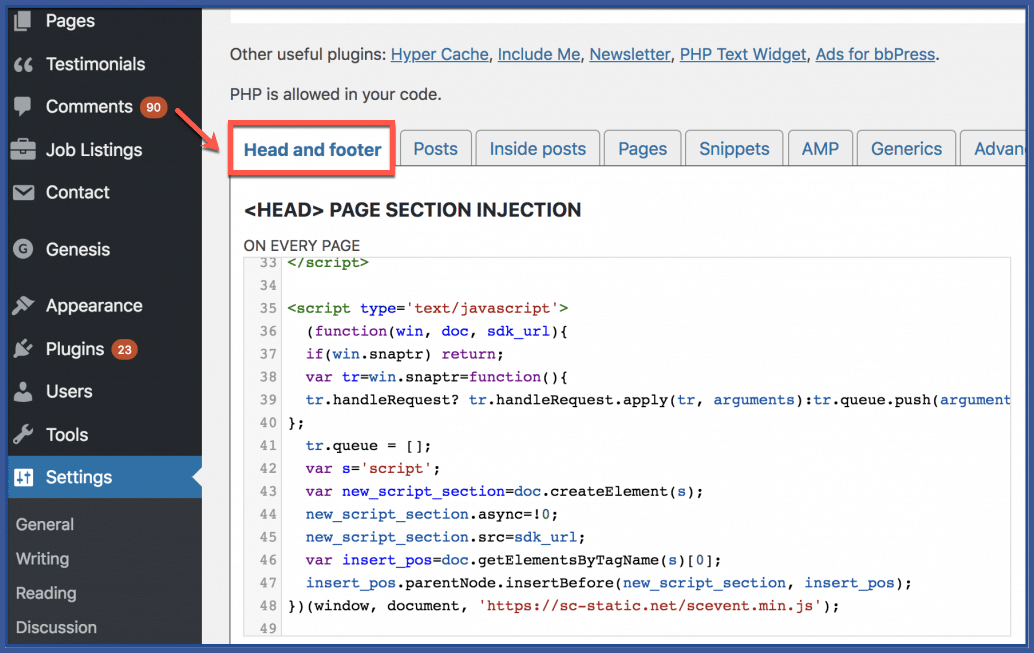Click code line 36 with function(win, doc, sdk_url)

click(x=437, y=331)
